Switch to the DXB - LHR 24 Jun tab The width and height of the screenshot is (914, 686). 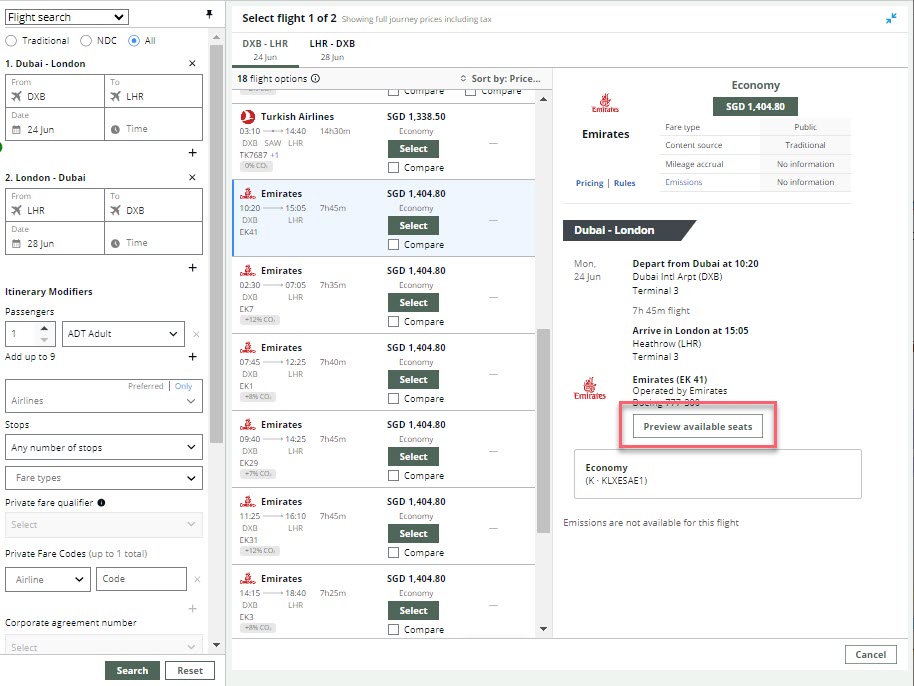click(265, 50)
